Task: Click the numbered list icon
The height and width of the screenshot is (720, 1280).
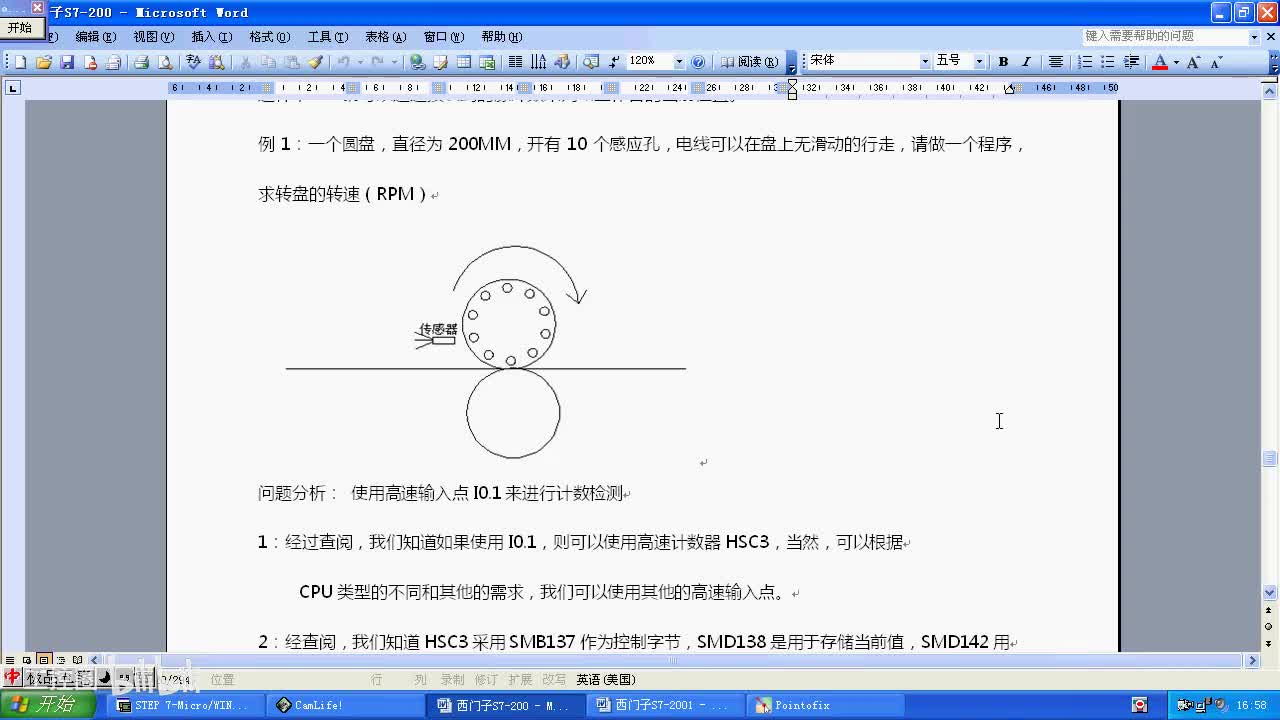Action: (x=1085, y=62)
